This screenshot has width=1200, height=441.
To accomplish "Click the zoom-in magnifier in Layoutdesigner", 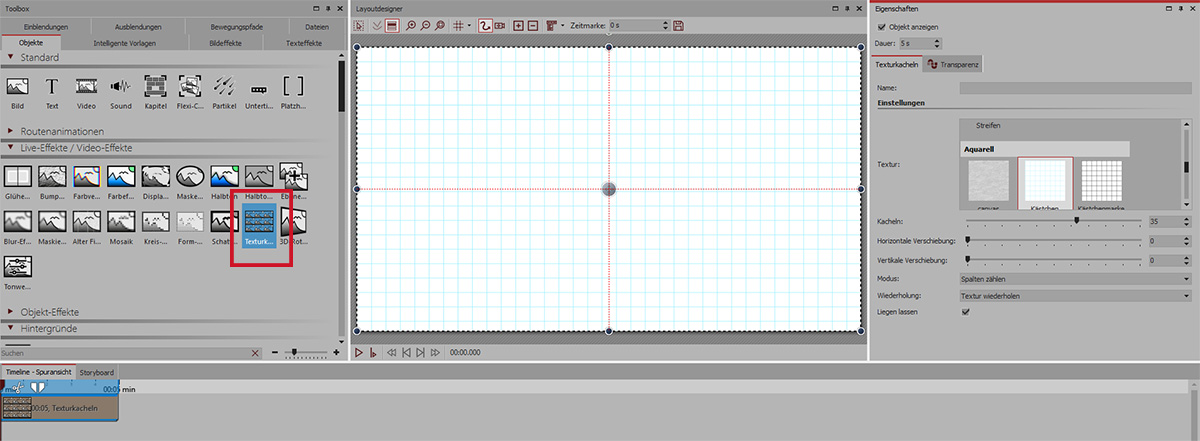I will (411, 24).
